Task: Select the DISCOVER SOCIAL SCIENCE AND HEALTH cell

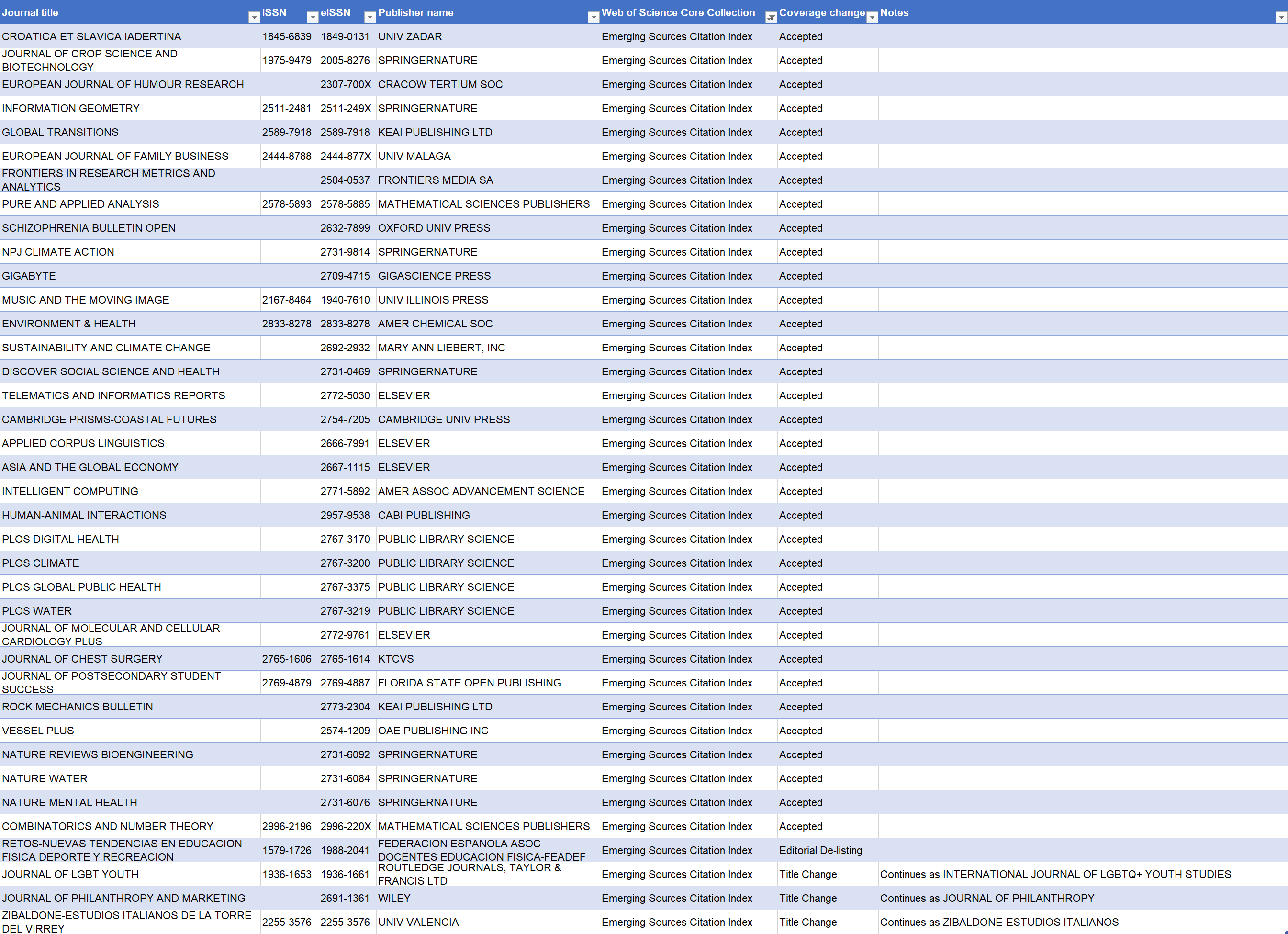Action: [130, 371]
